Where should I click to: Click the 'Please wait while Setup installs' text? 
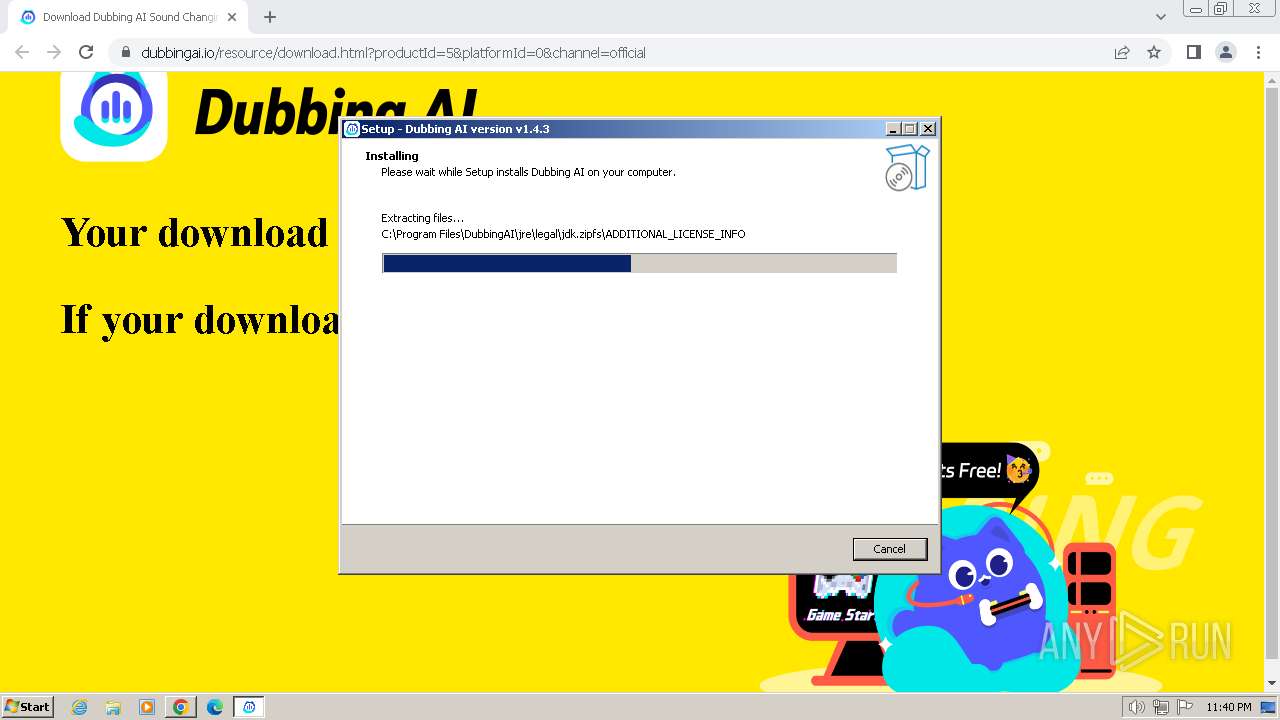528,172
